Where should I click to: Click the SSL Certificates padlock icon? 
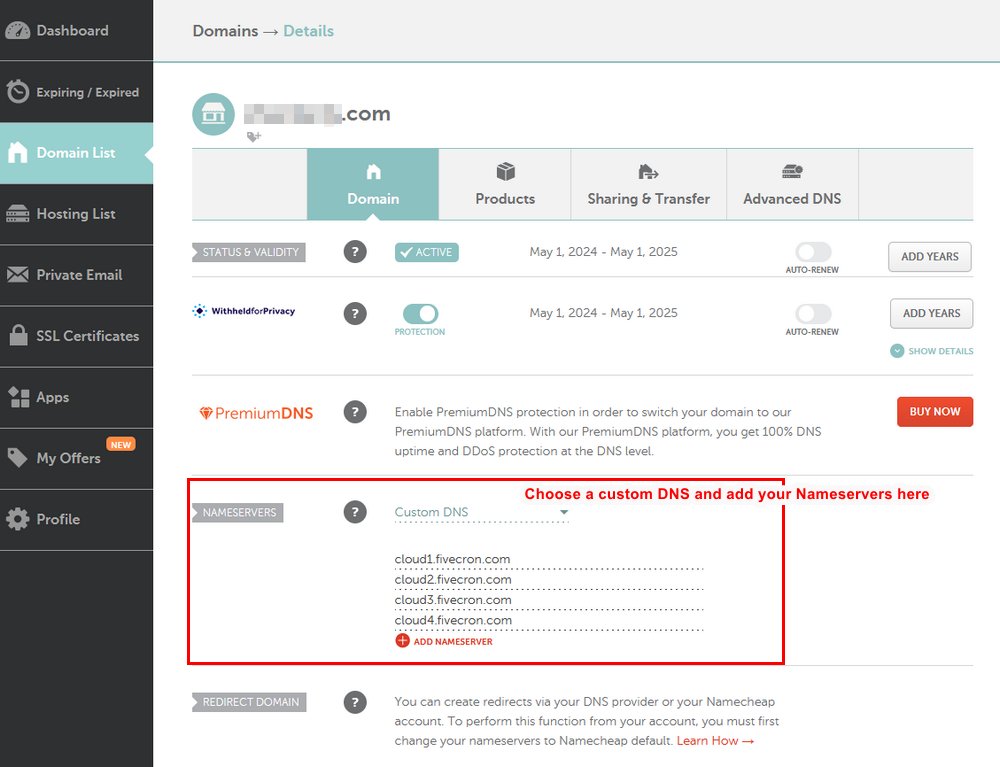point(18,335)
